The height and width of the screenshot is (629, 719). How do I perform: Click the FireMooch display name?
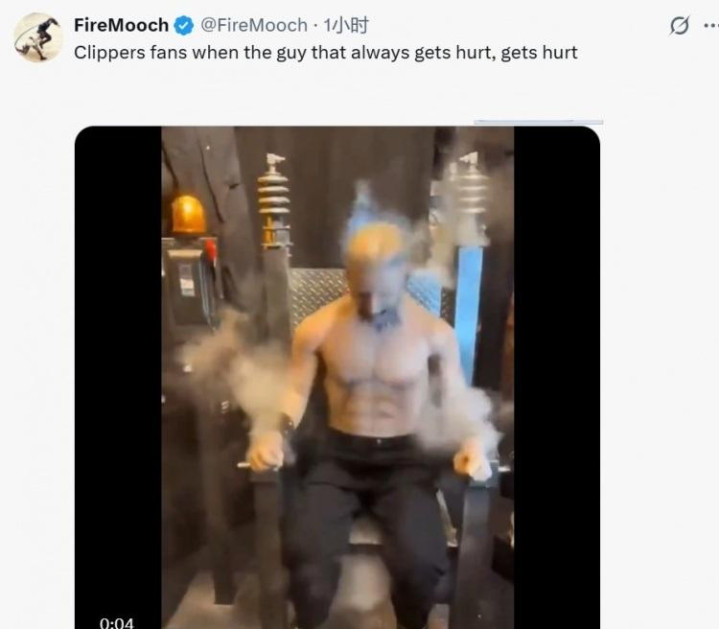(122, 25)
